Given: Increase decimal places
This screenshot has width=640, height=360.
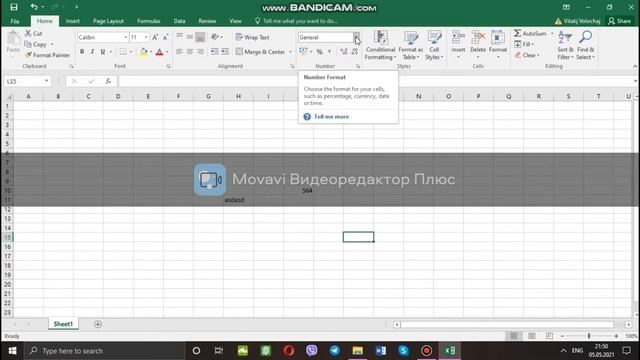Looking at the screenshot, I should coord(344,51).
